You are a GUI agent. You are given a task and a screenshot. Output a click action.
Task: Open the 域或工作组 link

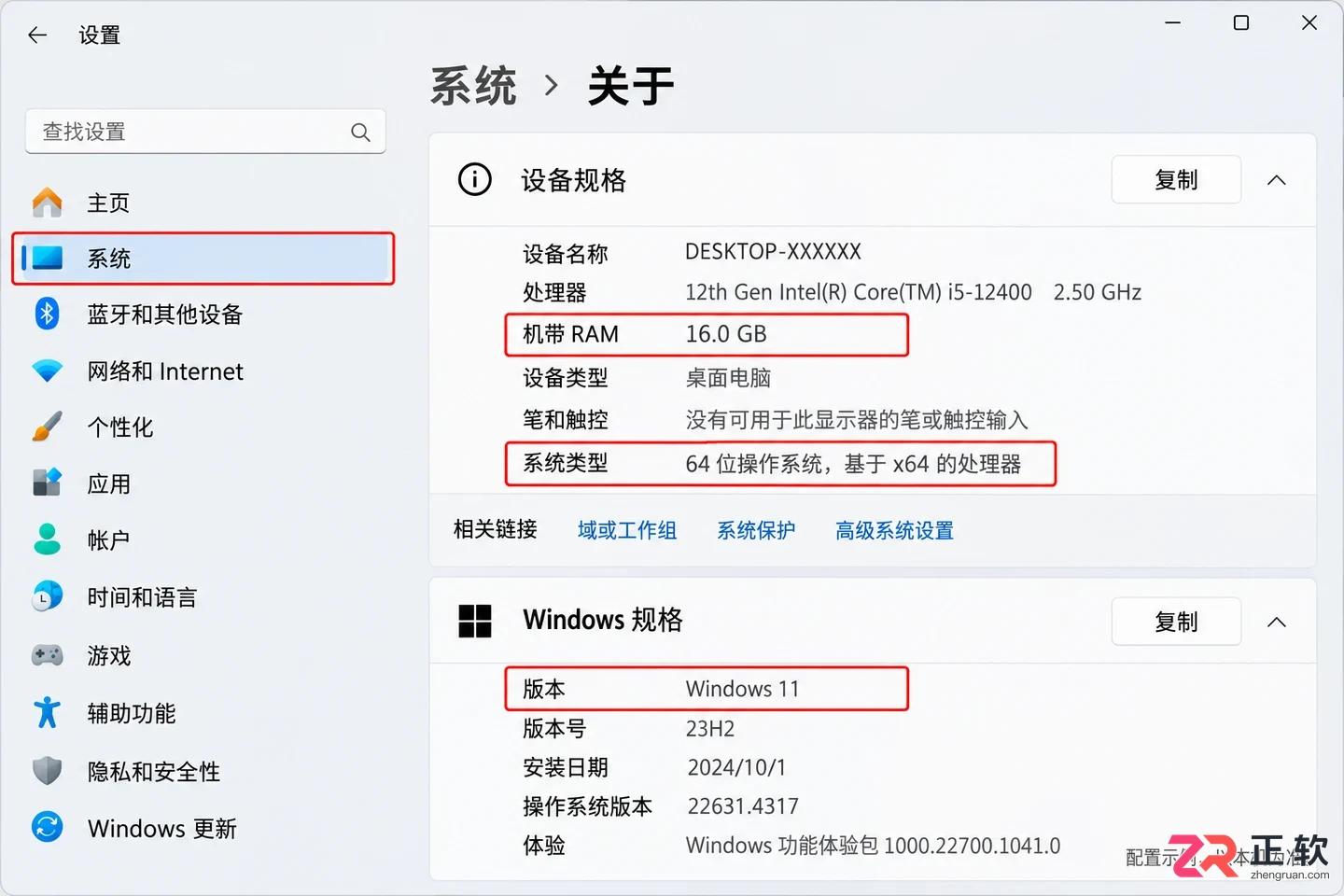[x=627, y=530]
